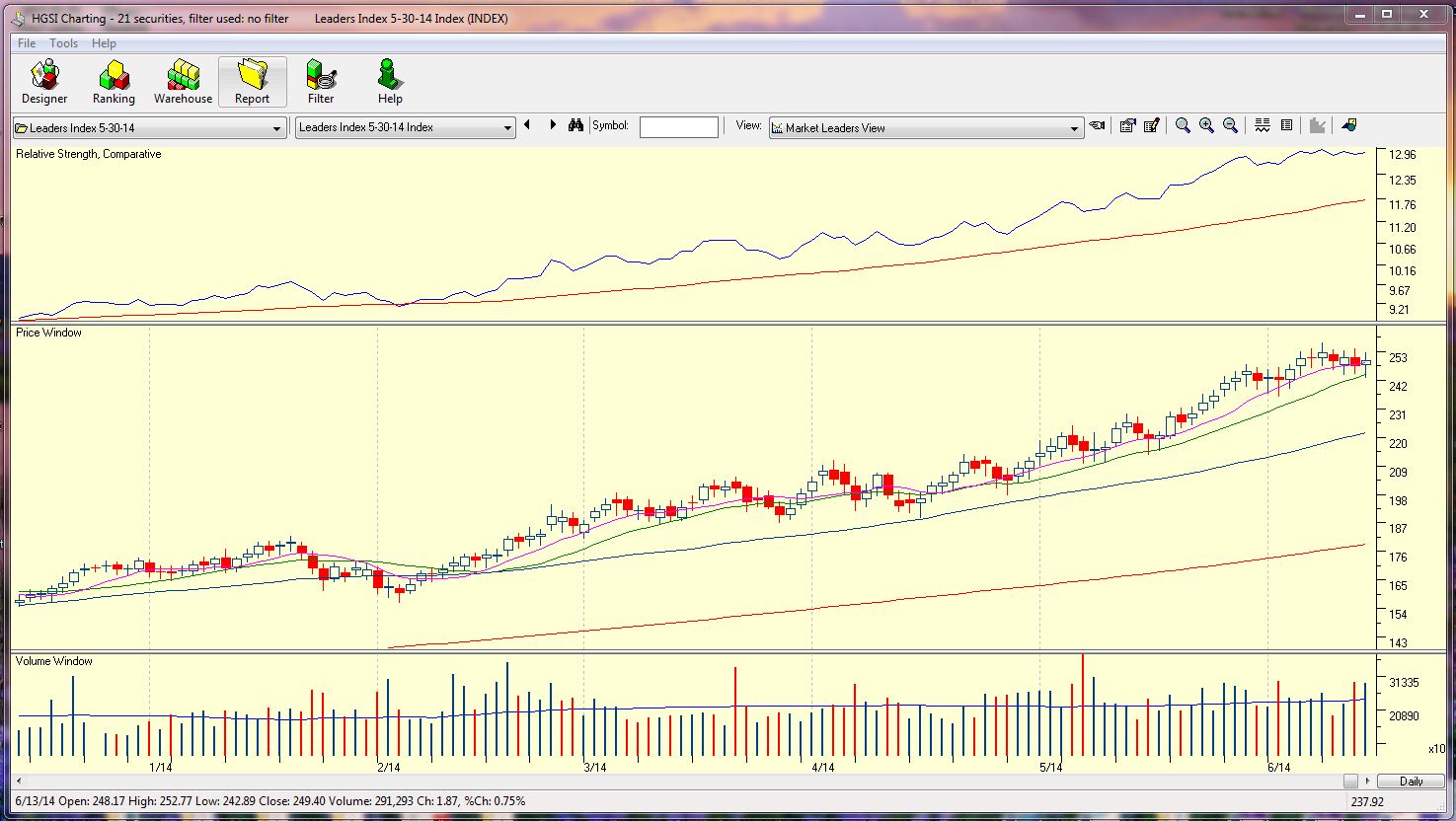Click the horizontal chart scrollbar thumb
1456x821 pixels.
[1350, 782]
